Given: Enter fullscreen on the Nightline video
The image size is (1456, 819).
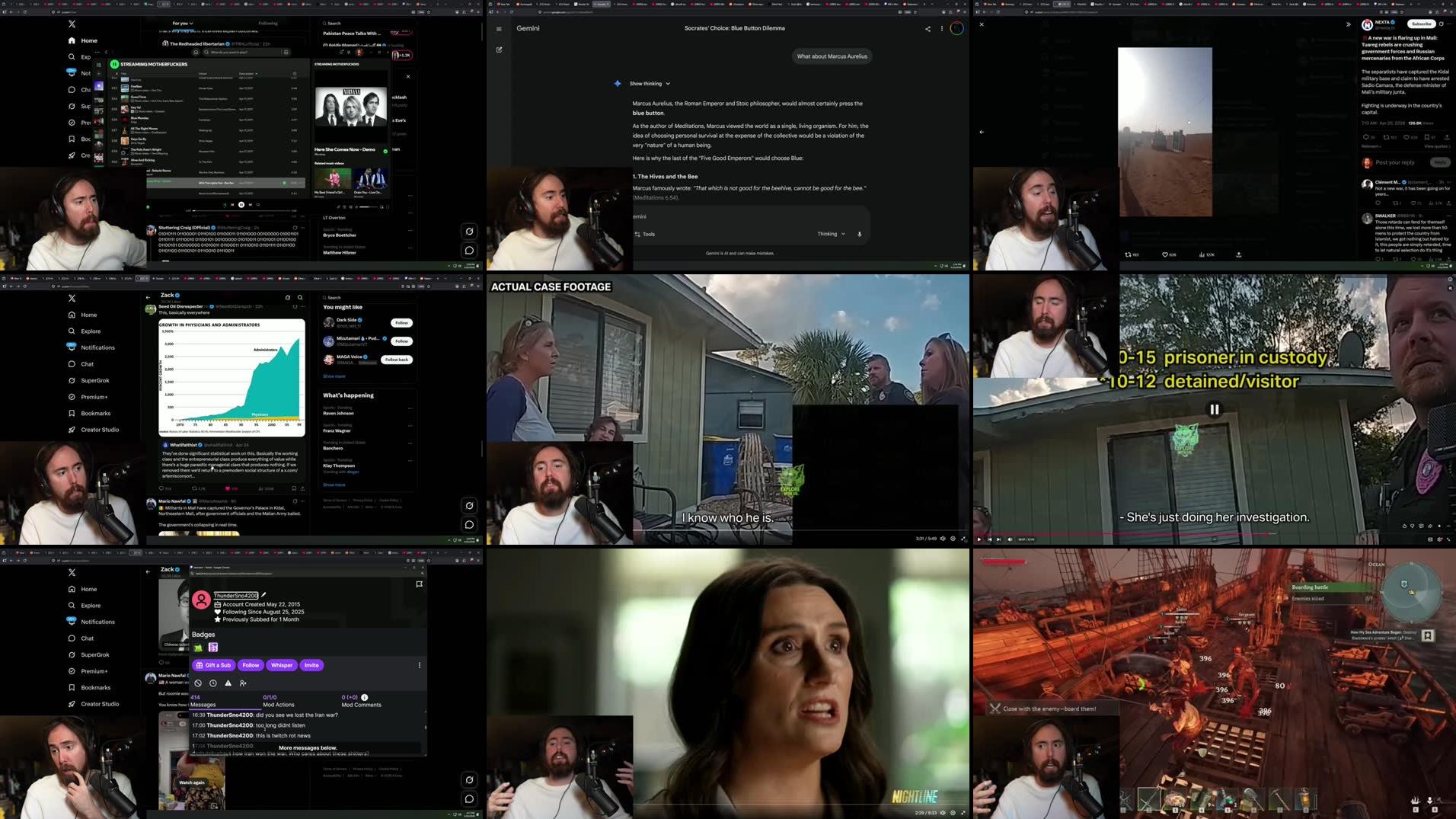Looking at the screenshot, I should (963, 813).
